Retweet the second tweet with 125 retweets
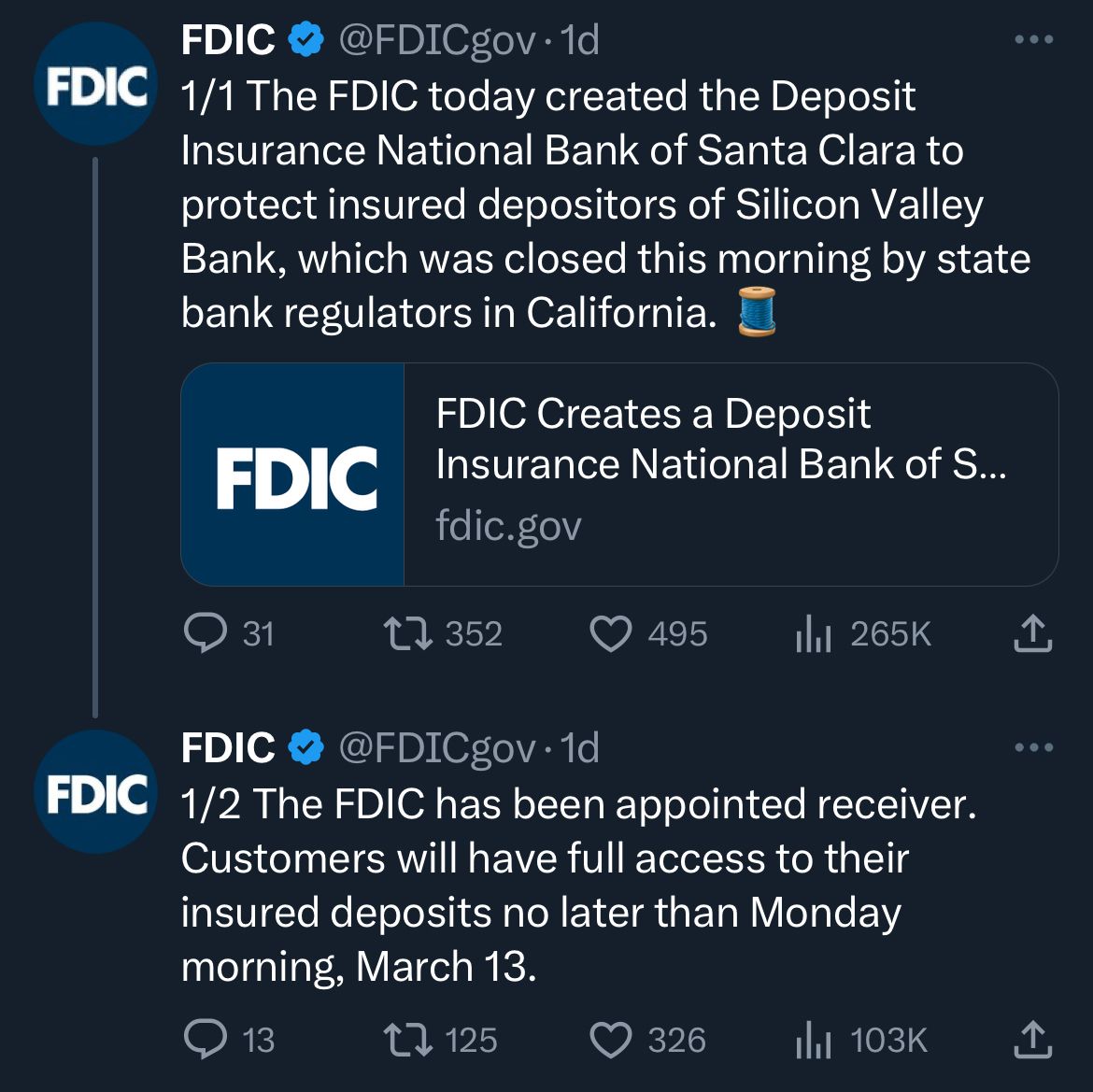This screenshot has width=1093, height=1092. click(x=408, y=1039)
